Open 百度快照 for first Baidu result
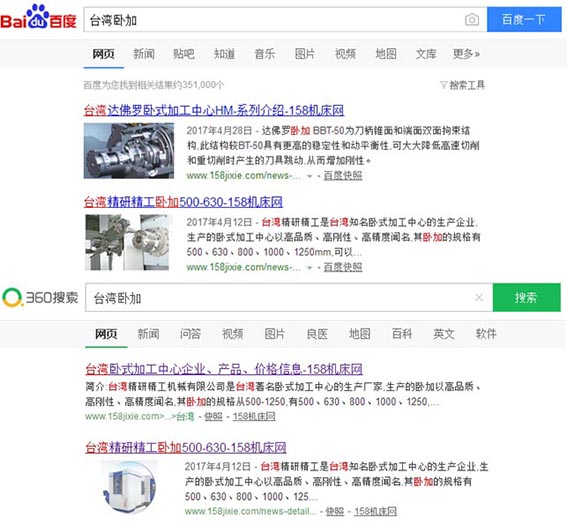 pyautogui.click(x=343, y=176)
